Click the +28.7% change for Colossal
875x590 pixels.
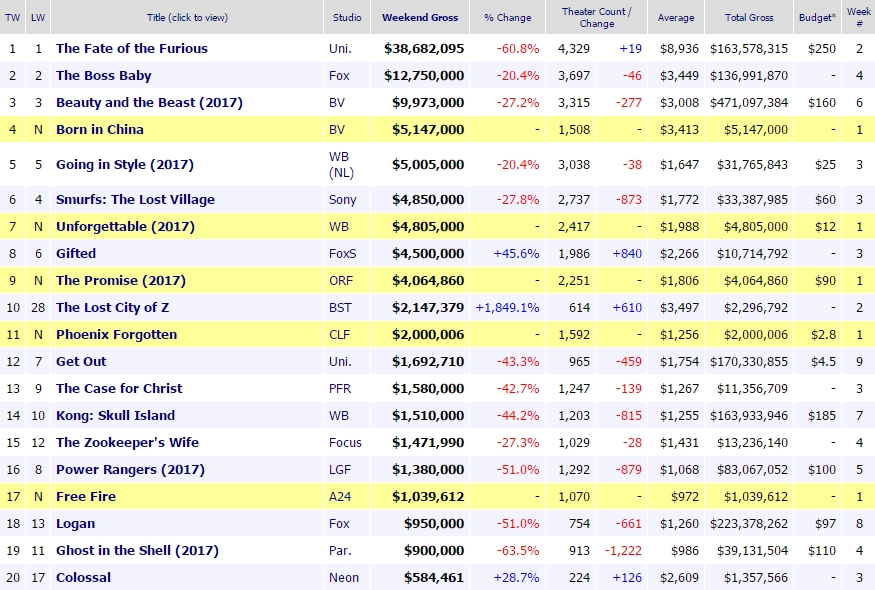pyautogui.click(x=516, y=577)
